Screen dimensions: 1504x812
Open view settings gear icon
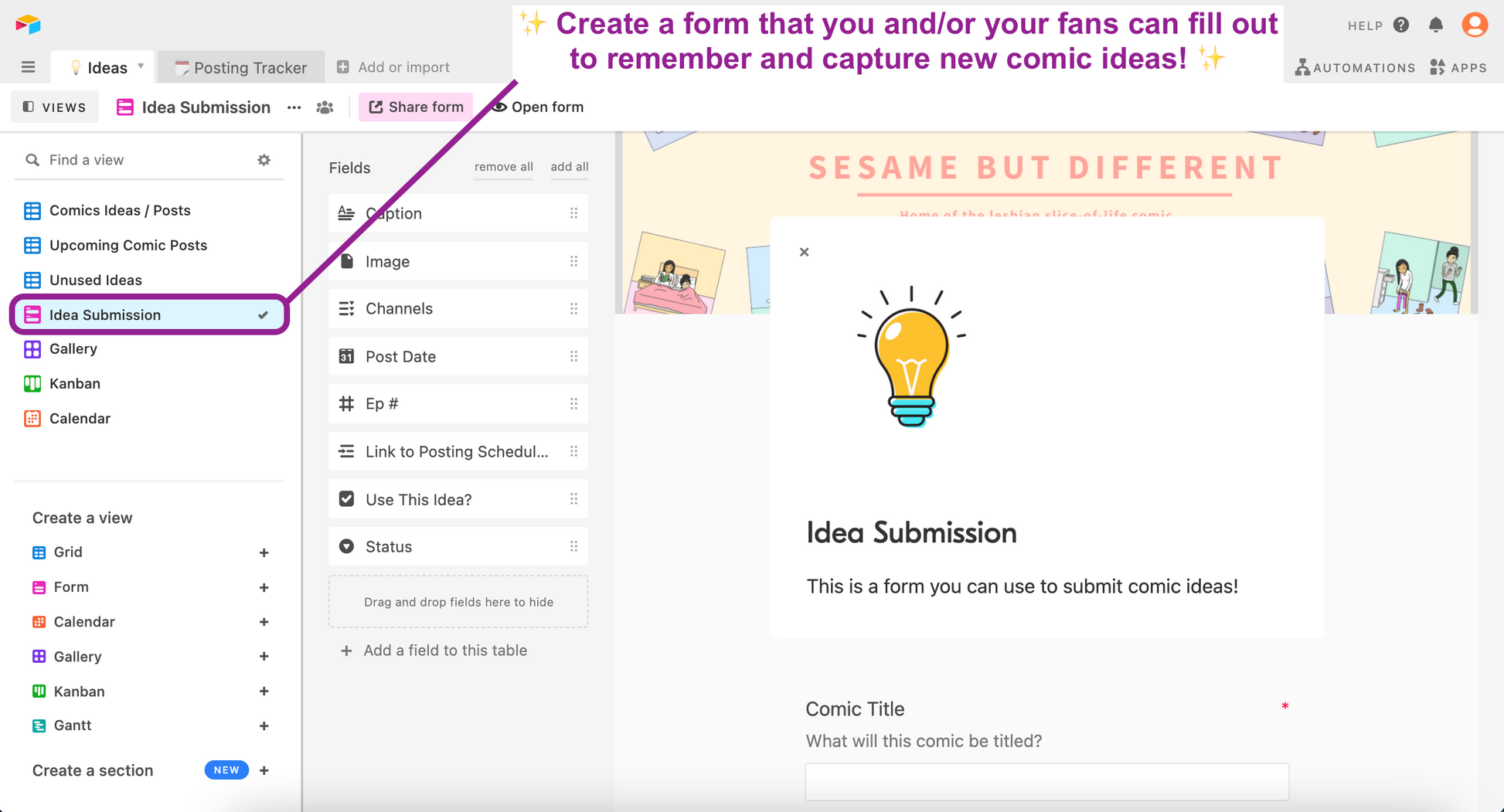coord(264,160)
